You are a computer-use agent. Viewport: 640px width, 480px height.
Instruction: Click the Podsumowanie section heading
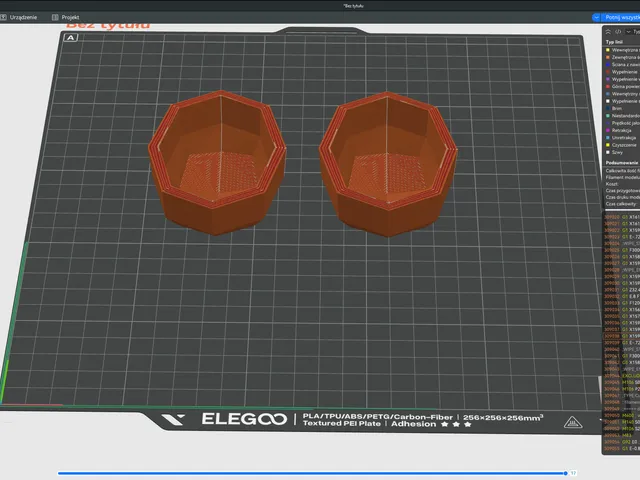pos(622,162)
